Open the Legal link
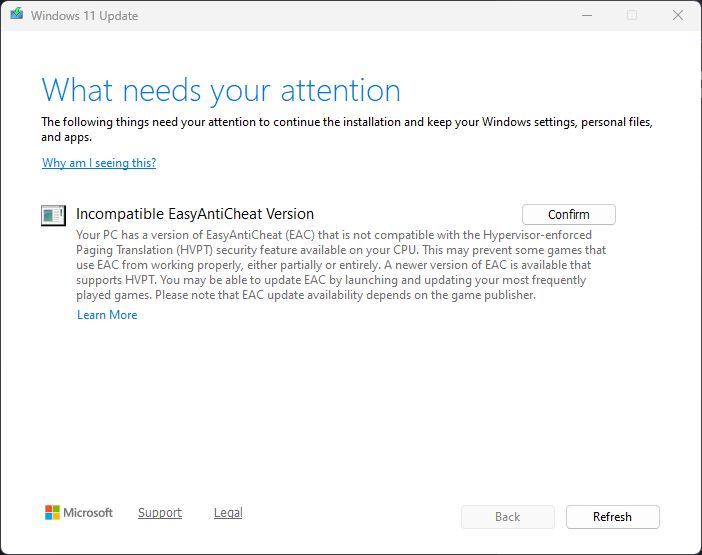The image size is (702, 555). coord(228,512)
